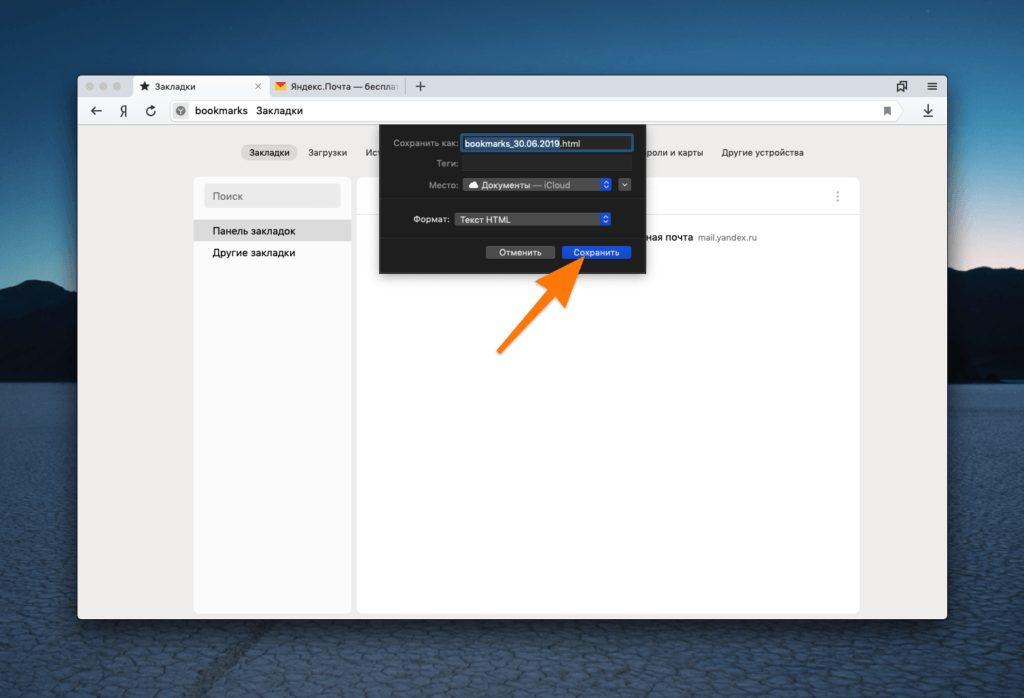This screenshot has width=1024, height=698.
Task: Open the bookmark flag icon in address bar
Action: click(x=886, y=111)
